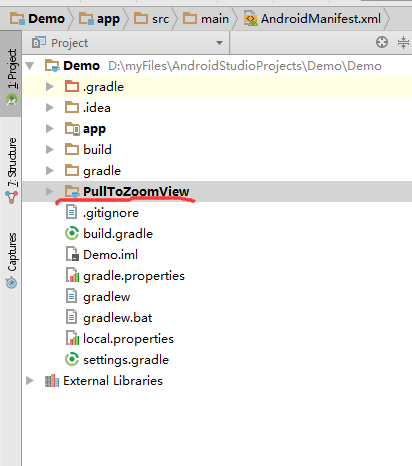Open the 7: Structure tool window tab
Viewport: 412px width, 466px height.
point(12,170)
